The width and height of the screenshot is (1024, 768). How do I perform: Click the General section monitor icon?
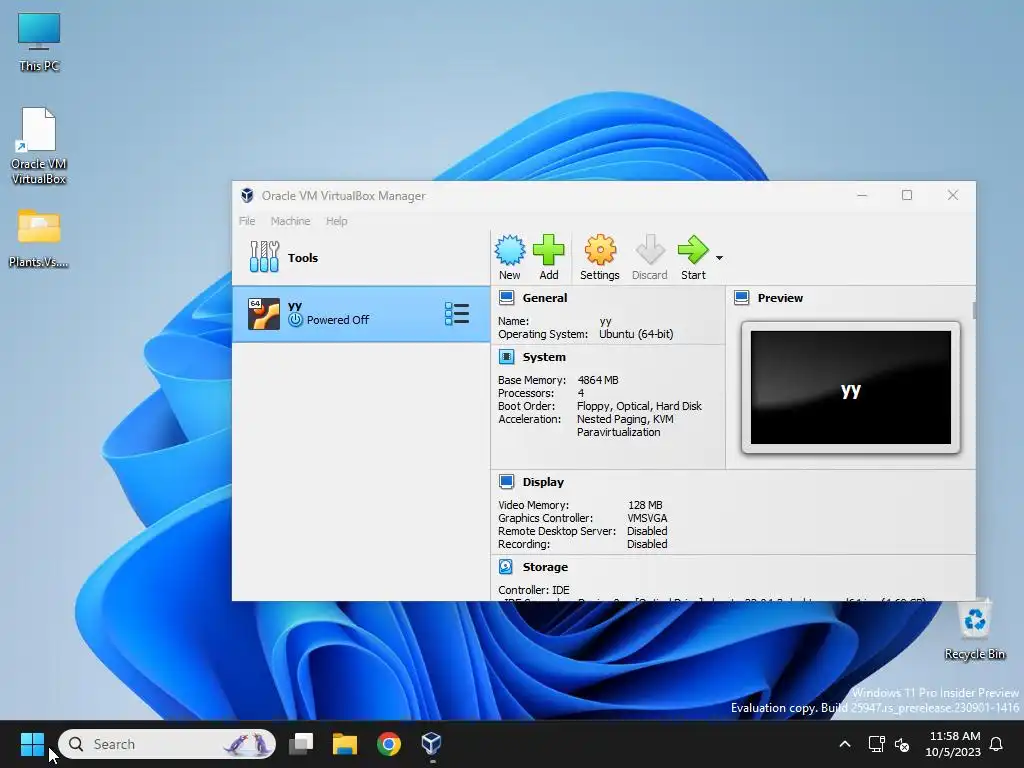[506, 298]
